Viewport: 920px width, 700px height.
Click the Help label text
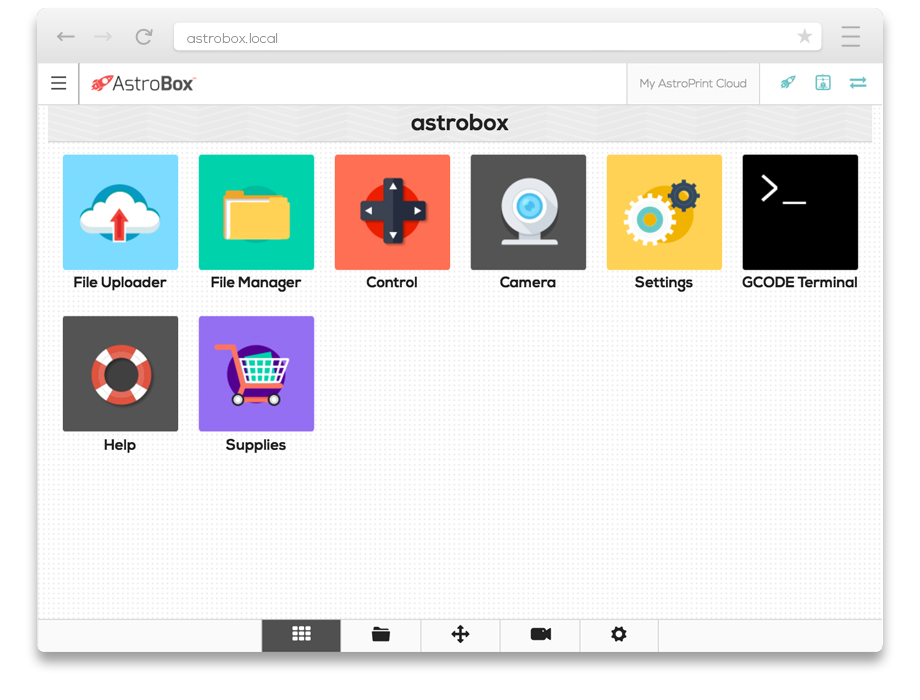pos(120,445)
